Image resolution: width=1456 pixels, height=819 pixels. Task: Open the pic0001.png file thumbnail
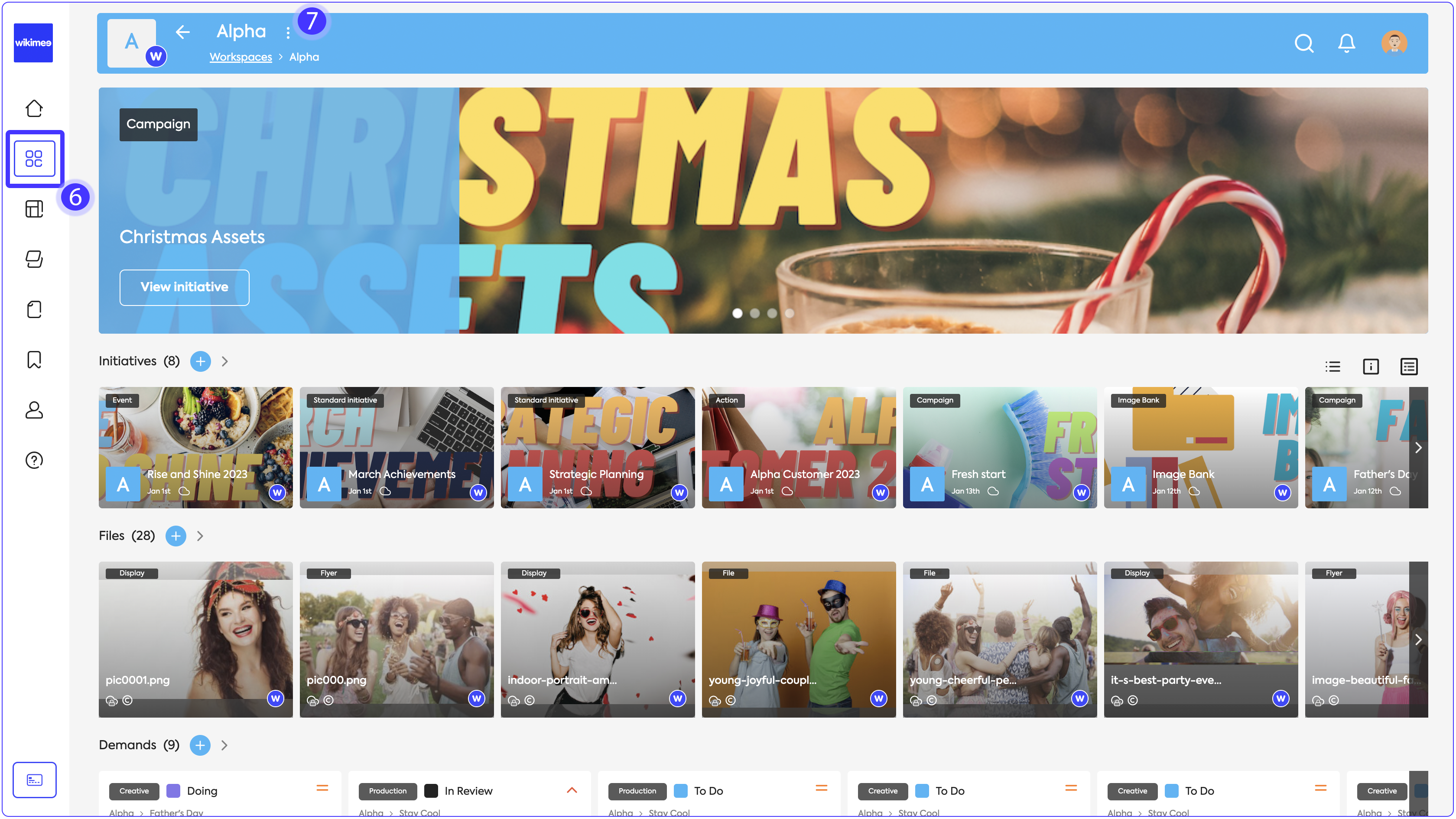tap(195, 639)
